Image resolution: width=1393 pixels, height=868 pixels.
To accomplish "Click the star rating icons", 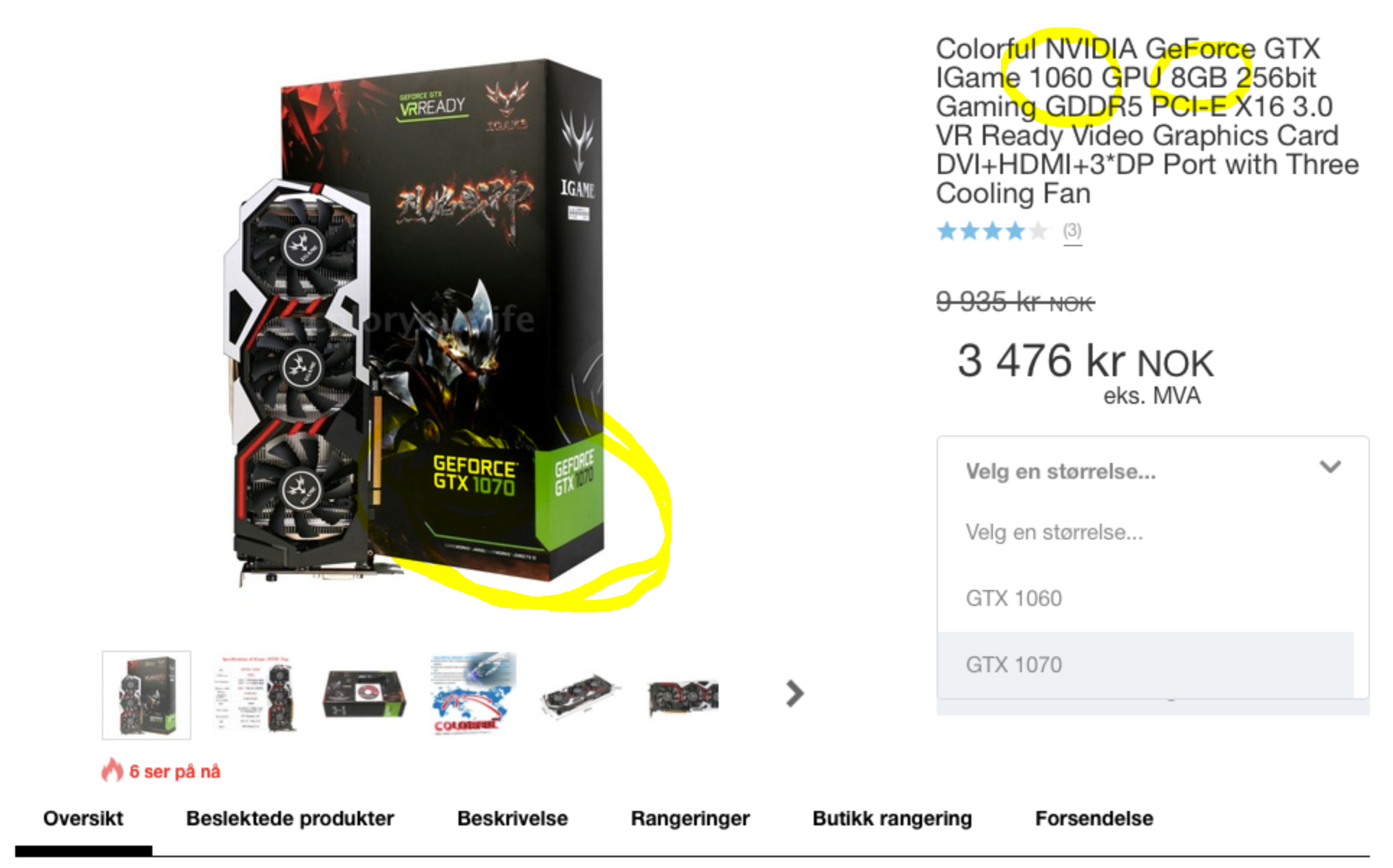I will click(992, 231).
